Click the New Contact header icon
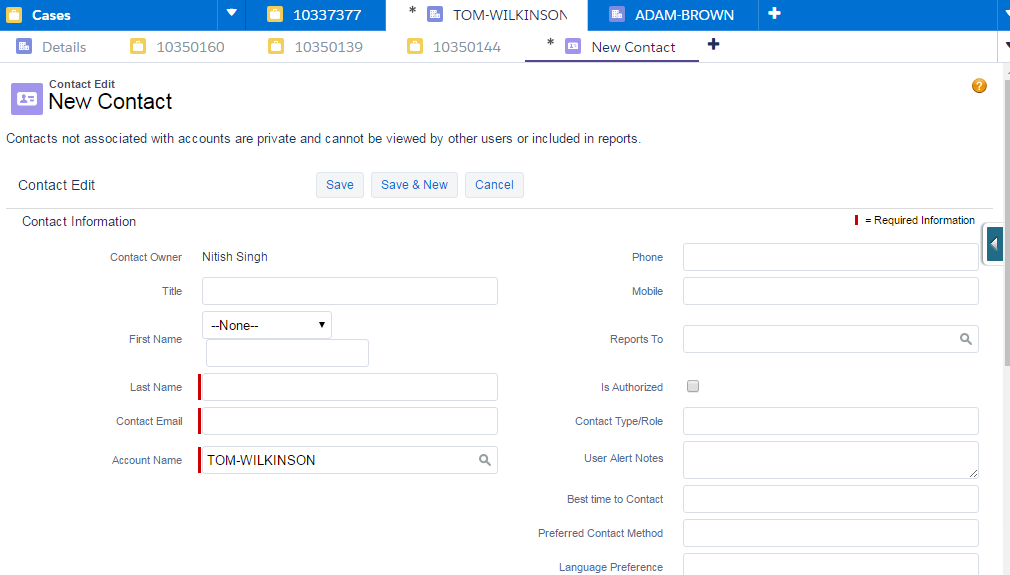The width and height of the screenshot is (1010, 575). click(x=26, y=99)
